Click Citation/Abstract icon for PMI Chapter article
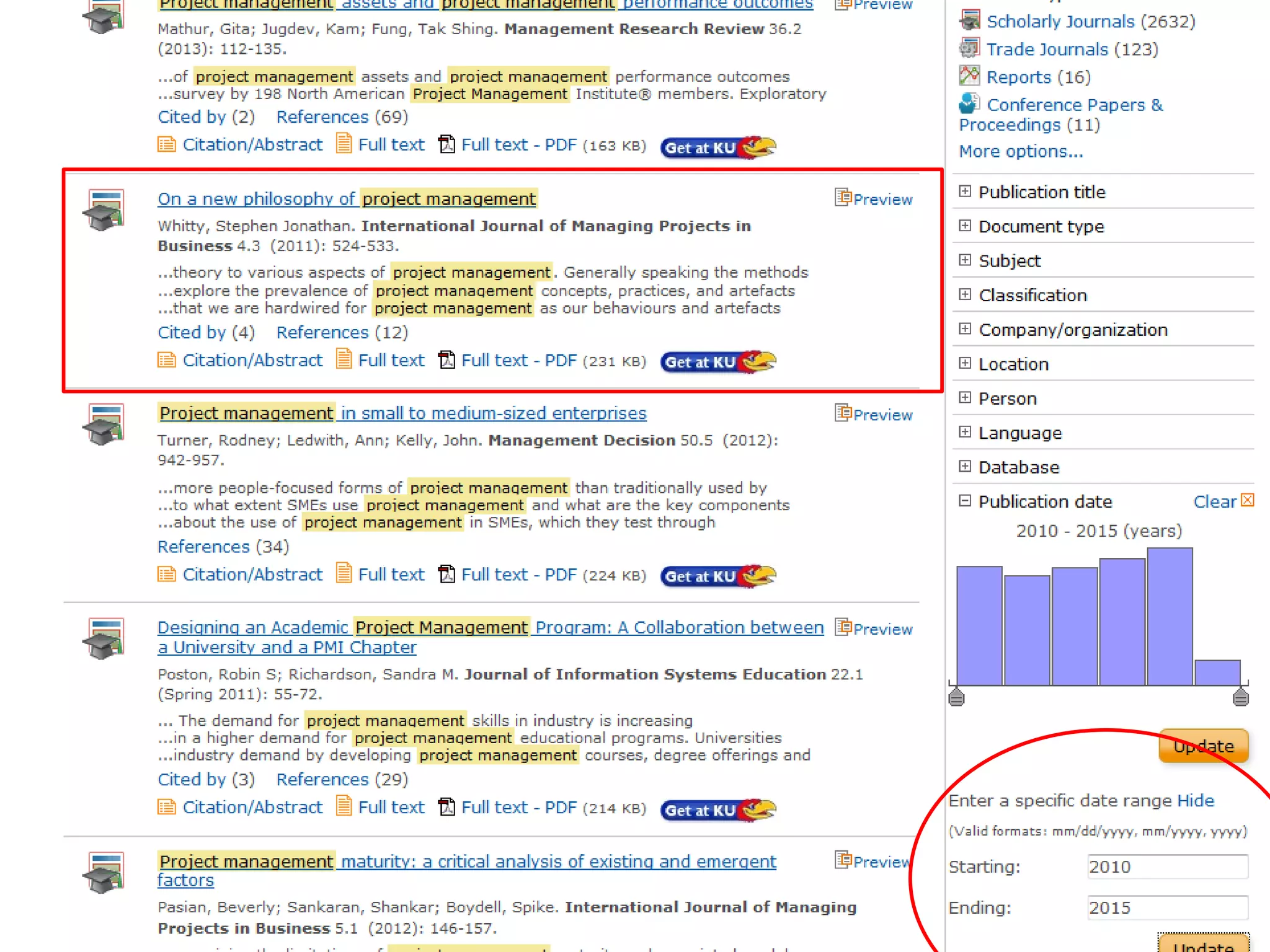Viewport: 1270px width, 952px height. pyautogui.click(x=166, y=807)
